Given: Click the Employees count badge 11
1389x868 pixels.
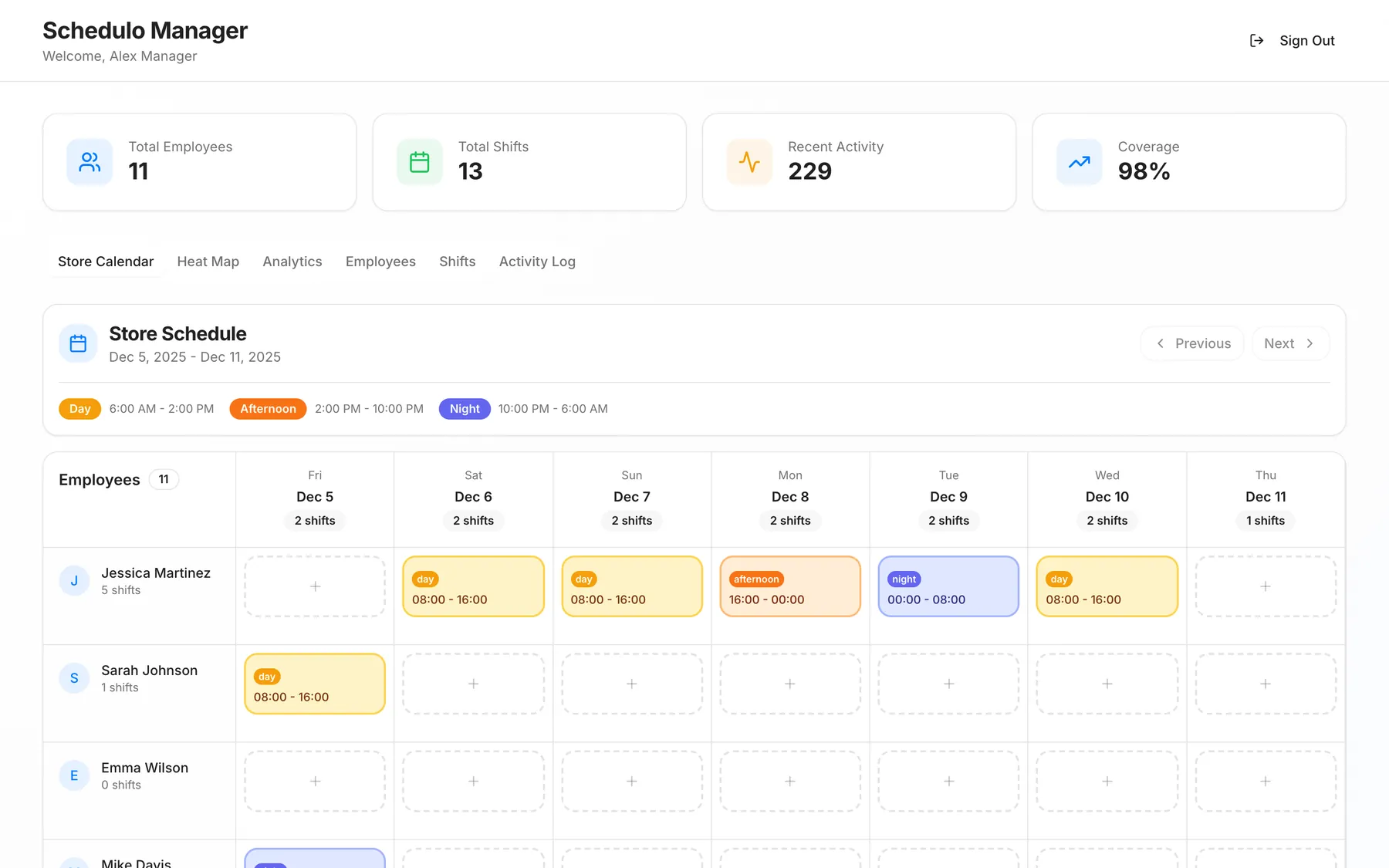Looking at the screenshot, I should pyautogui.click(x=164, y=479).
